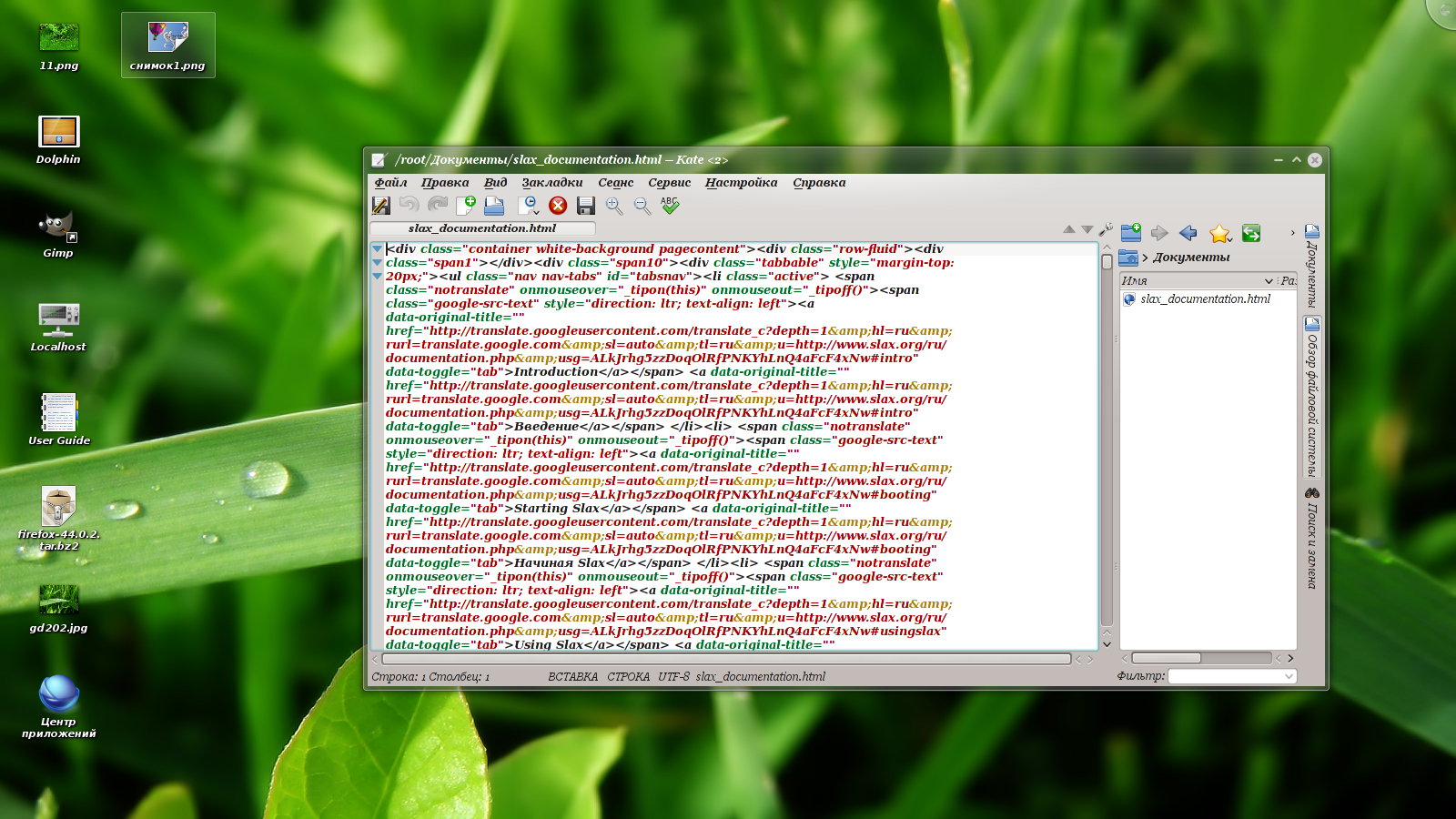Toggle the Поиск и замена side panel
The image size is (1456, 819).
pos(1311,537)
